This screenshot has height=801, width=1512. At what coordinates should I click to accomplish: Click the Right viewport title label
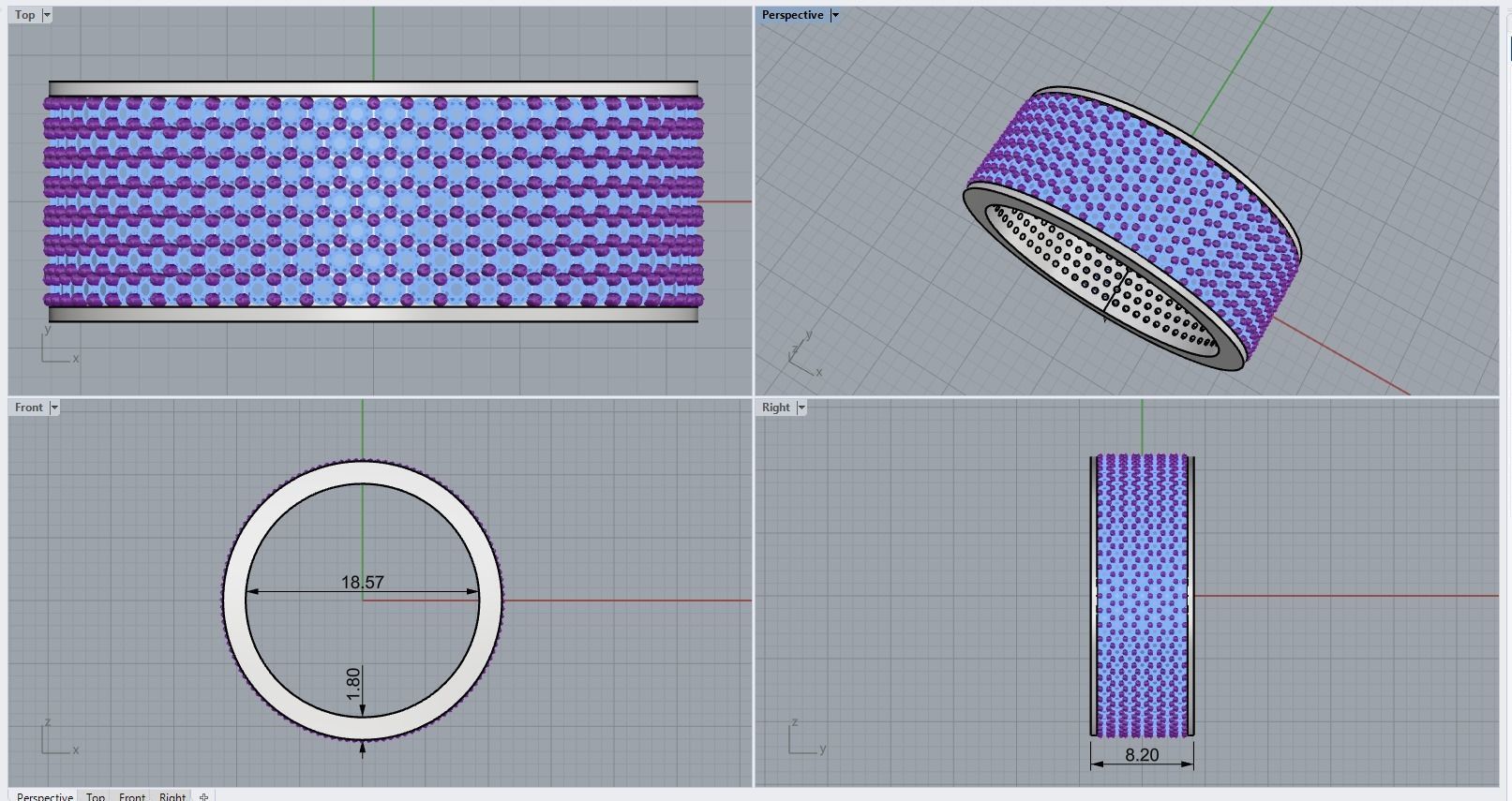click(776, 408)
